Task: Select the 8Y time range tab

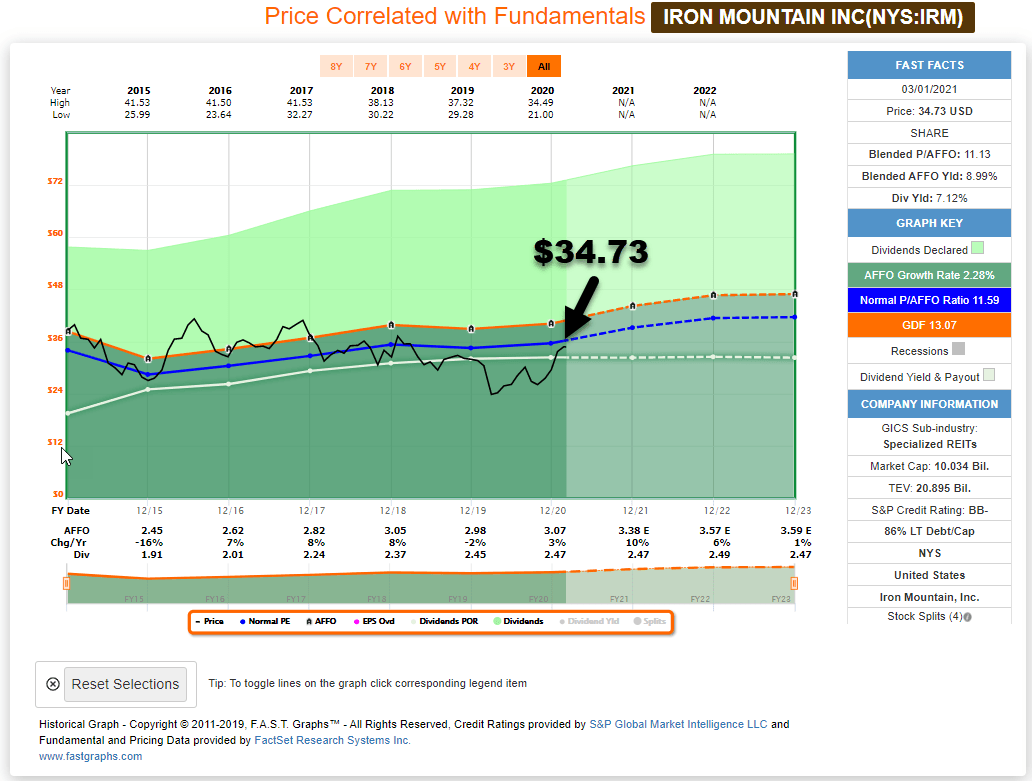Action: tap(336, 66)
